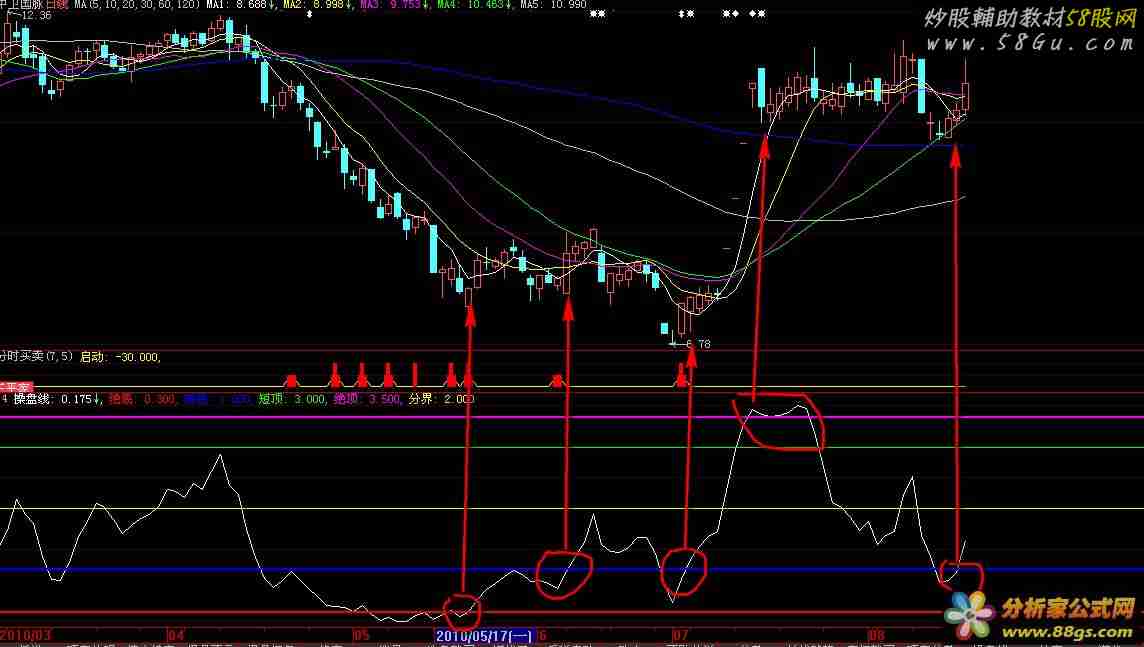Viewport: 1144px width, 647px height.
Task: Click the 05 month axis label
Action: click(x=361, y=636)
